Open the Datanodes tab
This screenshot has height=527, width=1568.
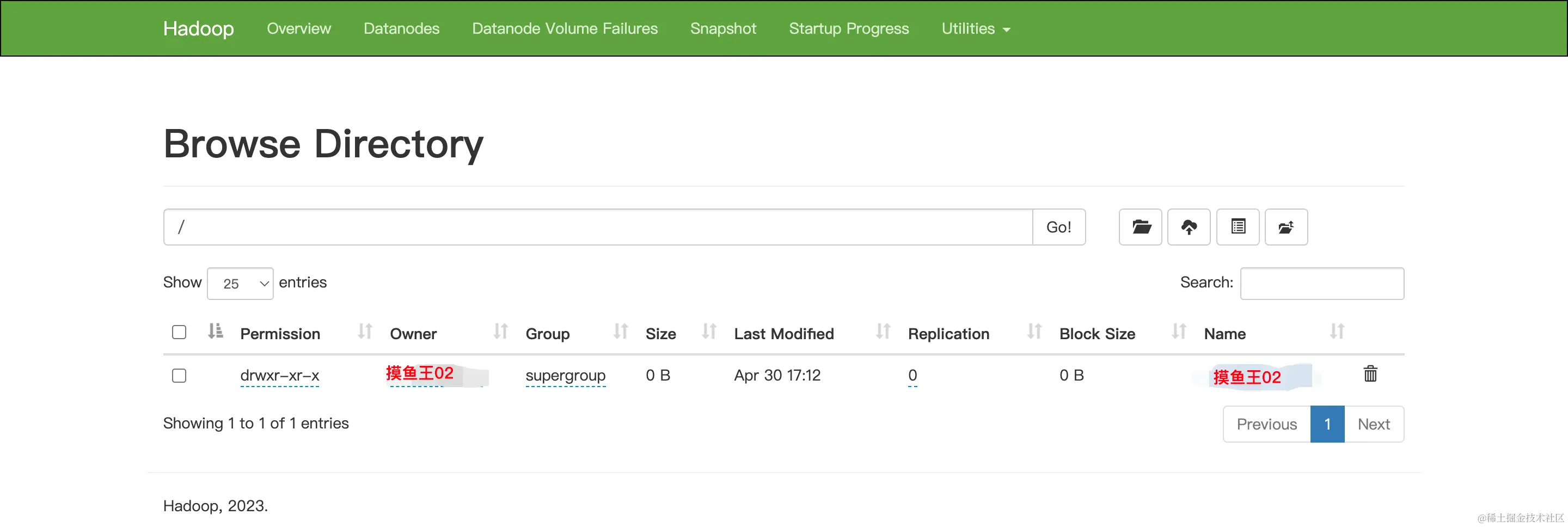(401, 29)
